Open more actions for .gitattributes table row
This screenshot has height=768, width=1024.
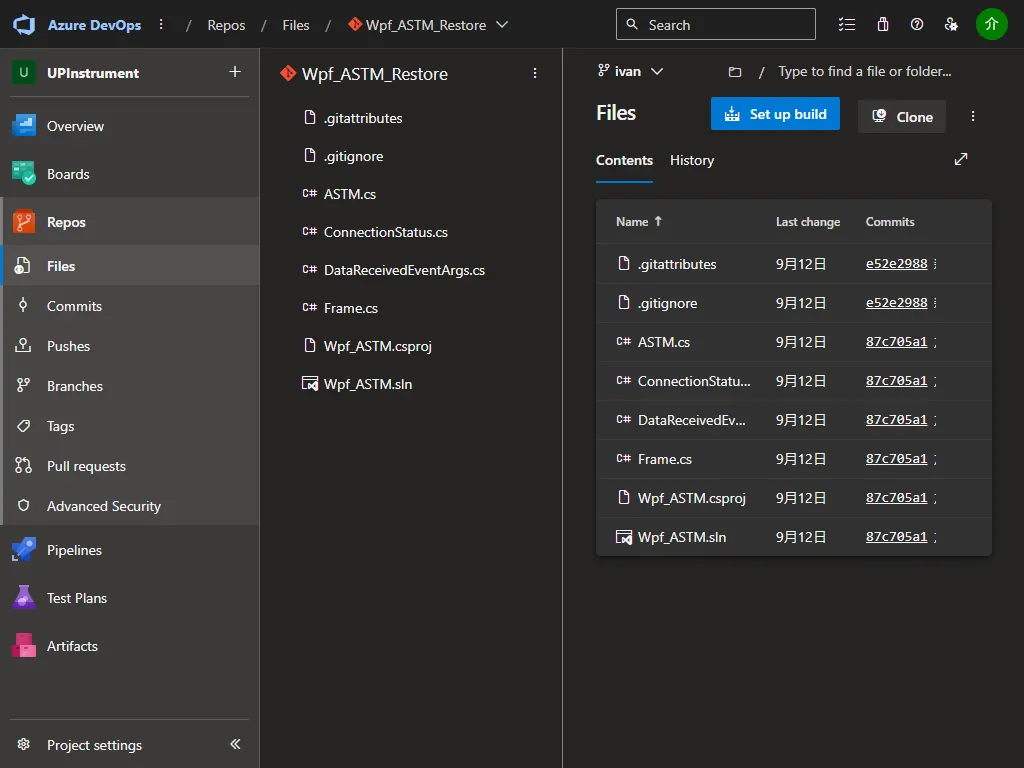coord(935,264)
